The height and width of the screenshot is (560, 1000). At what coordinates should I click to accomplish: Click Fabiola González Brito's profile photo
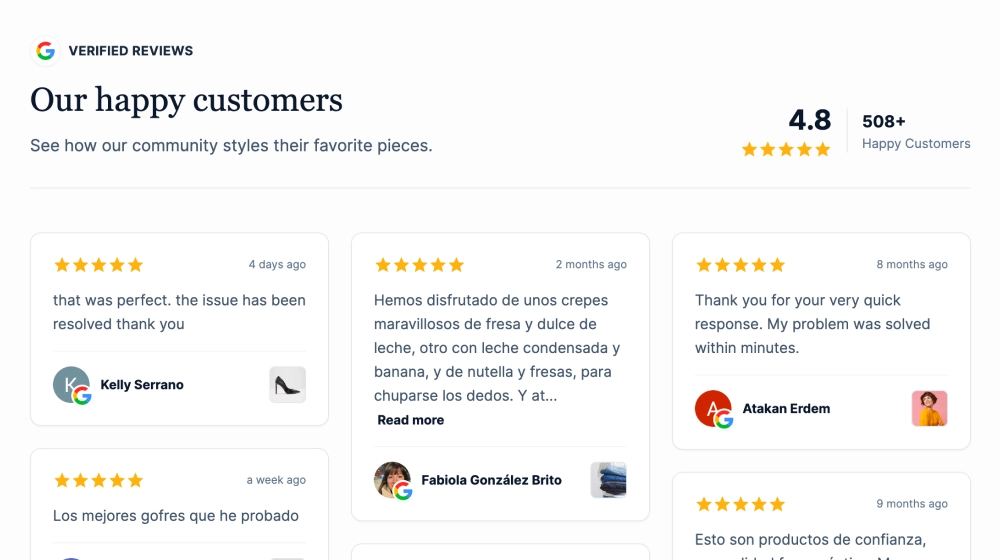392,480
